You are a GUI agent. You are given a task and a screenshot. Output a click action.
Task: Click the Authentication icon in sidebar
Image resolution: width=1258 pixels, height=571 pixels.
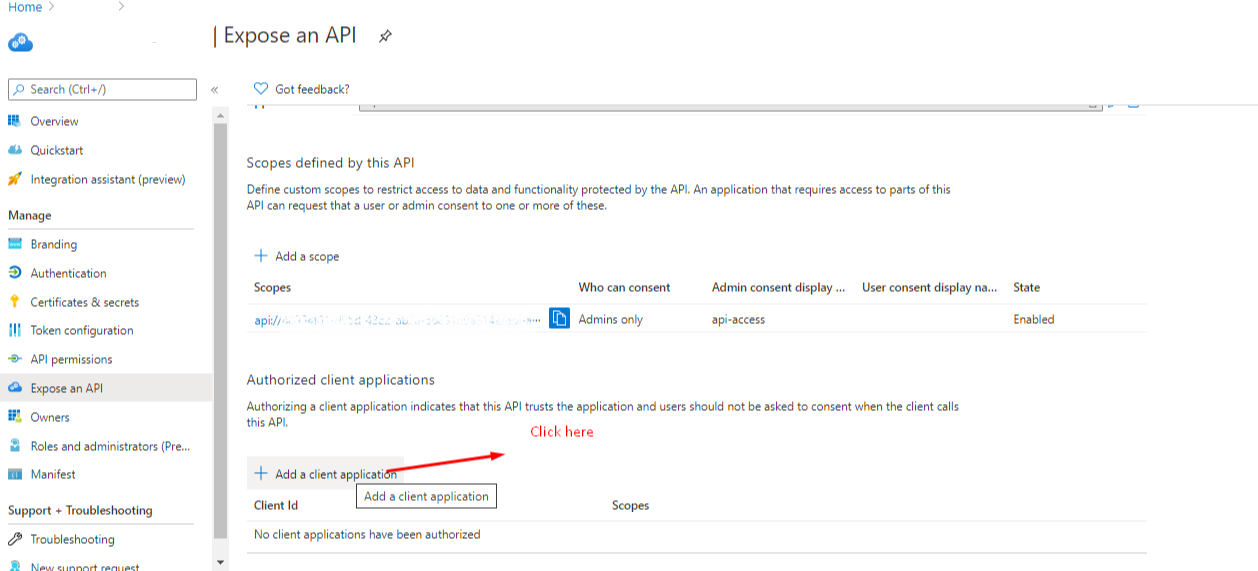coord(15,273)
